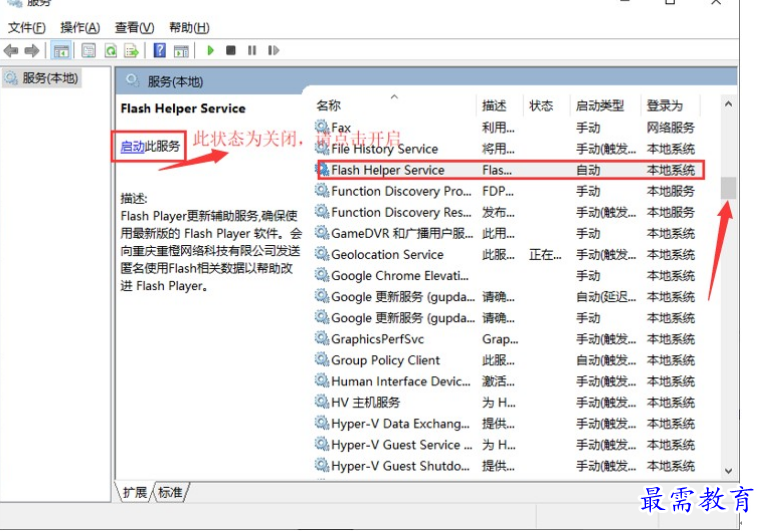Sort by the 状态 column header

pos(541,105)
